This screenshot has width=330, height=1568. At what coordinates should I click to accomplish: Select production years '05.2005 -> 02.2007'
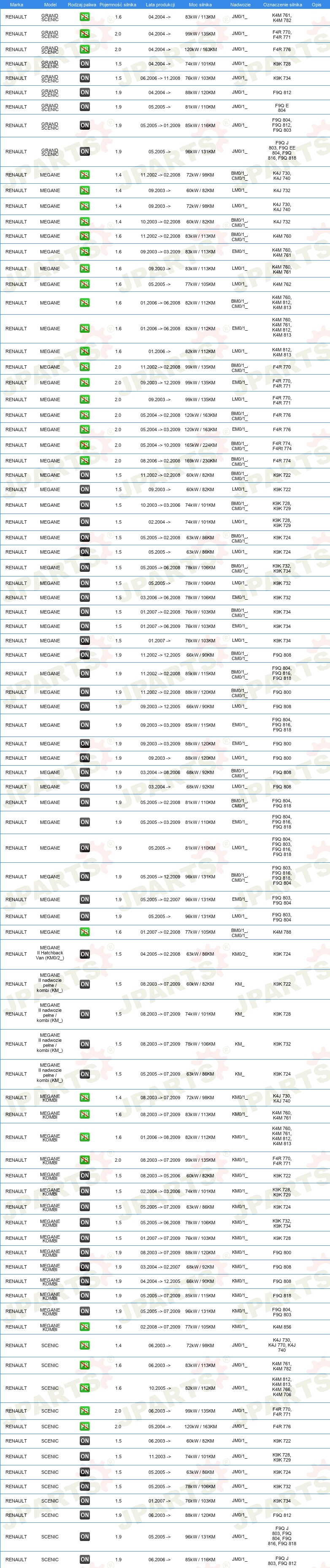[x=160, y=899]
